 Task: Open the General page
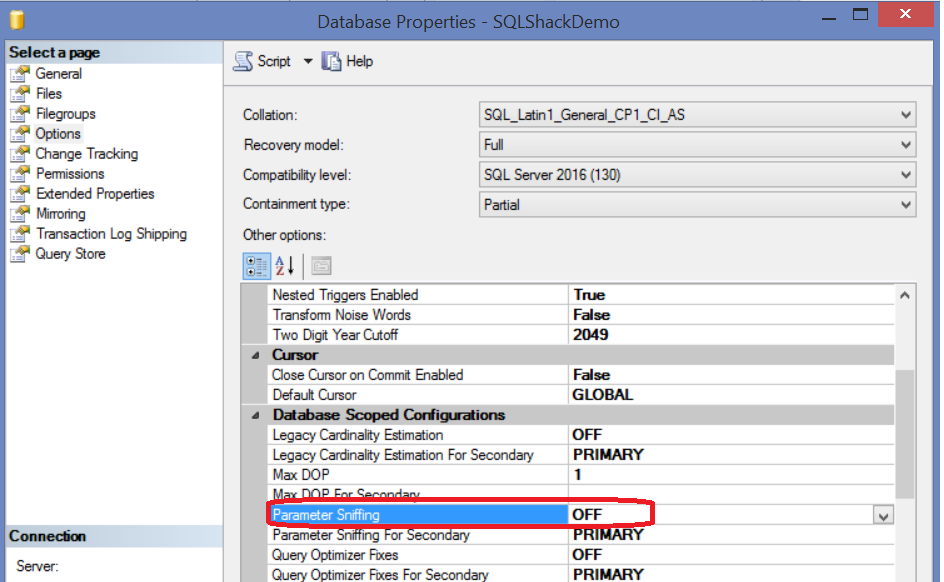[58, 73]
